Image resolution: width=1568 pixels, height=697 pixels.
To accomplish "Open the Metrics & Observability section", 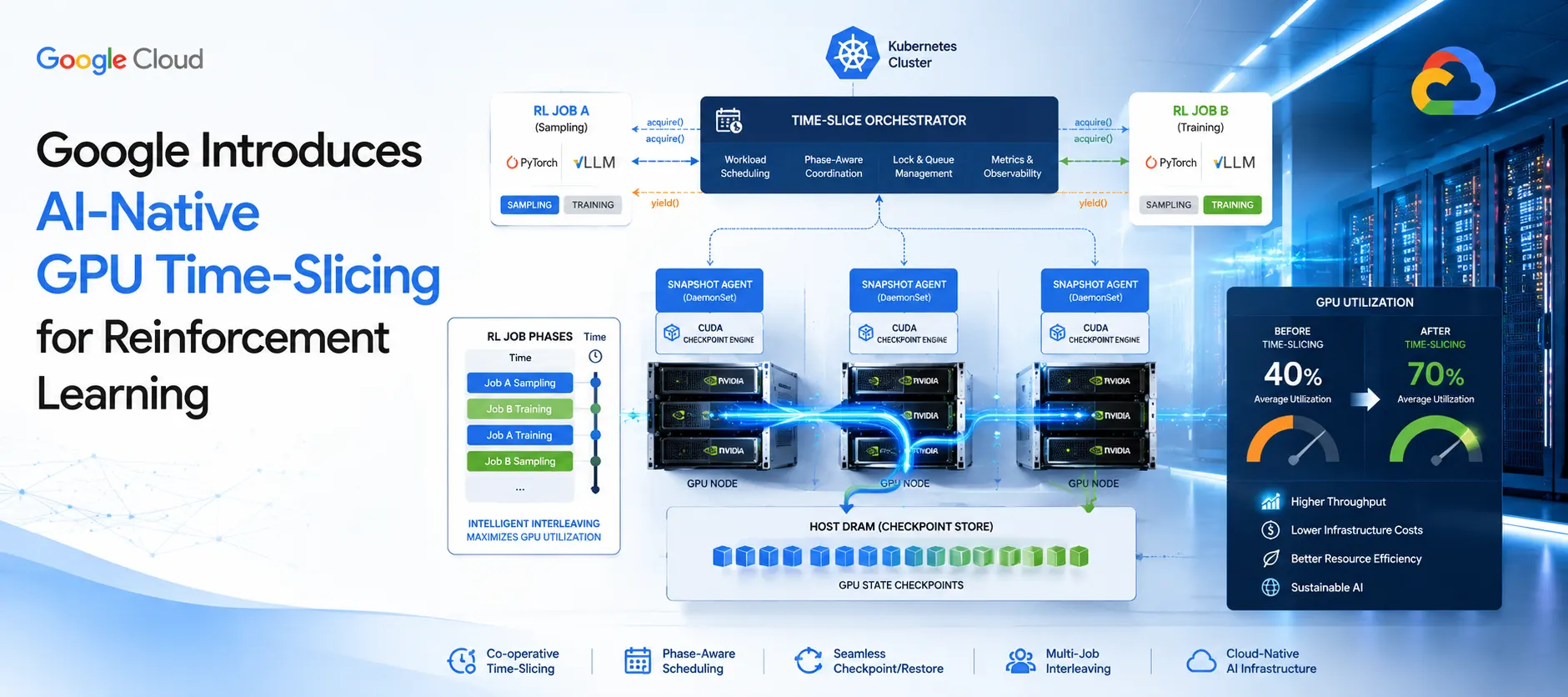I will click(x=1012, y=166).
